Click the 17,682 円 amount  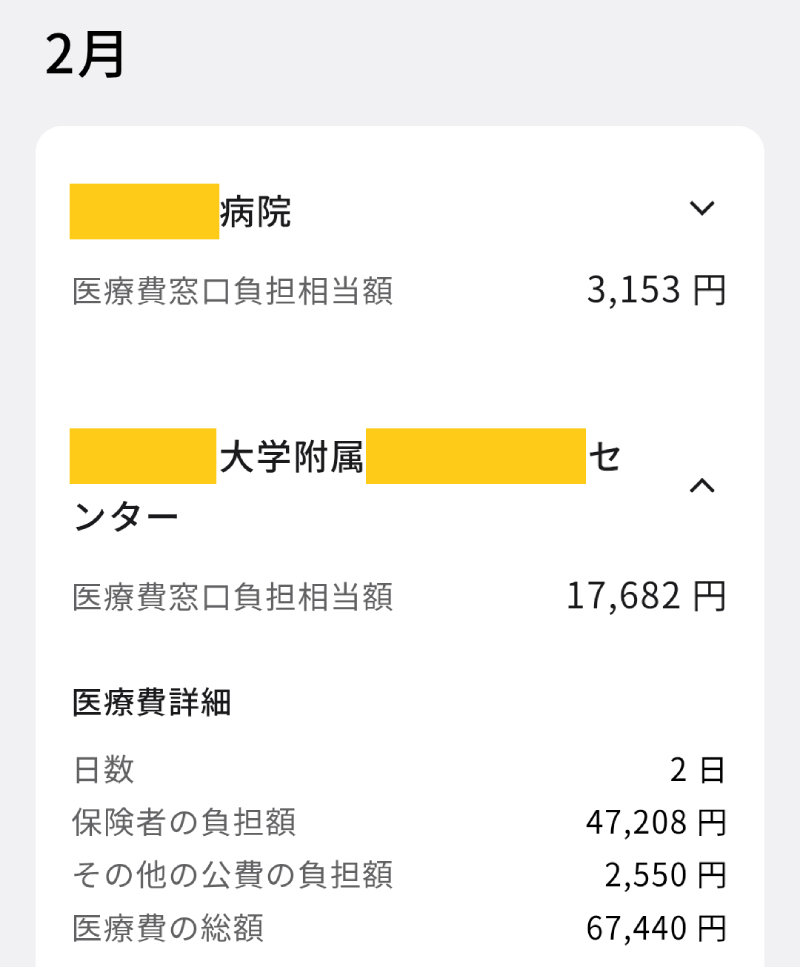click(645, 597)
